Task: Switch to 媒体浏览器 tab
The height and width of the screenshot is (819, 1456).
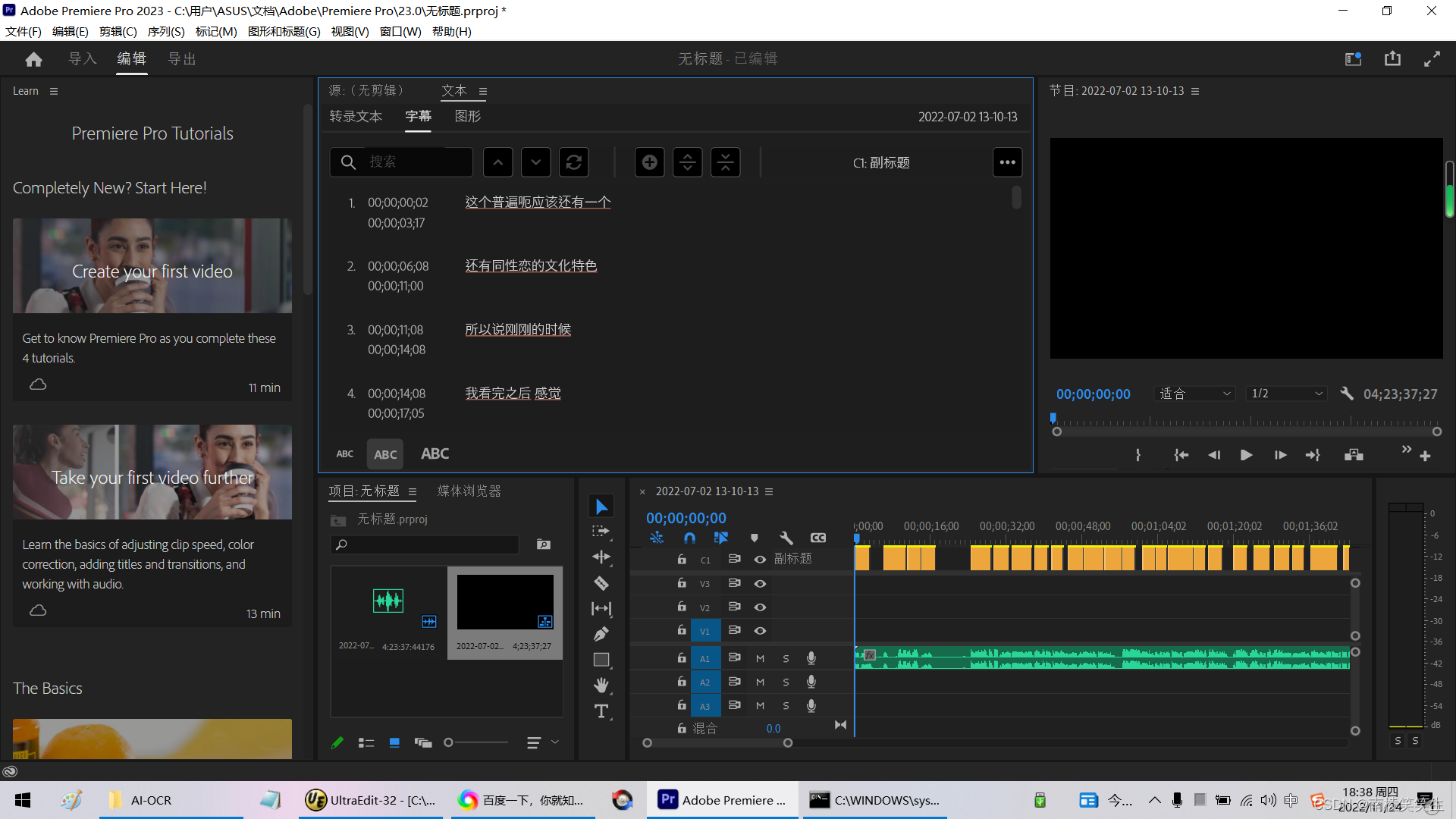Action: (x=469, y=491)
